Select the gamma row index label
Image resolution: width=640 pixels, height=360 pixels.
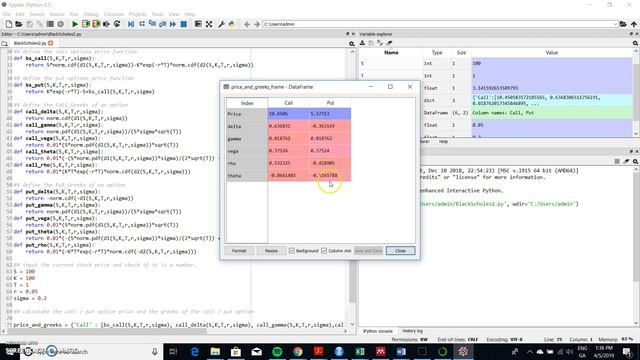point(247,139)
